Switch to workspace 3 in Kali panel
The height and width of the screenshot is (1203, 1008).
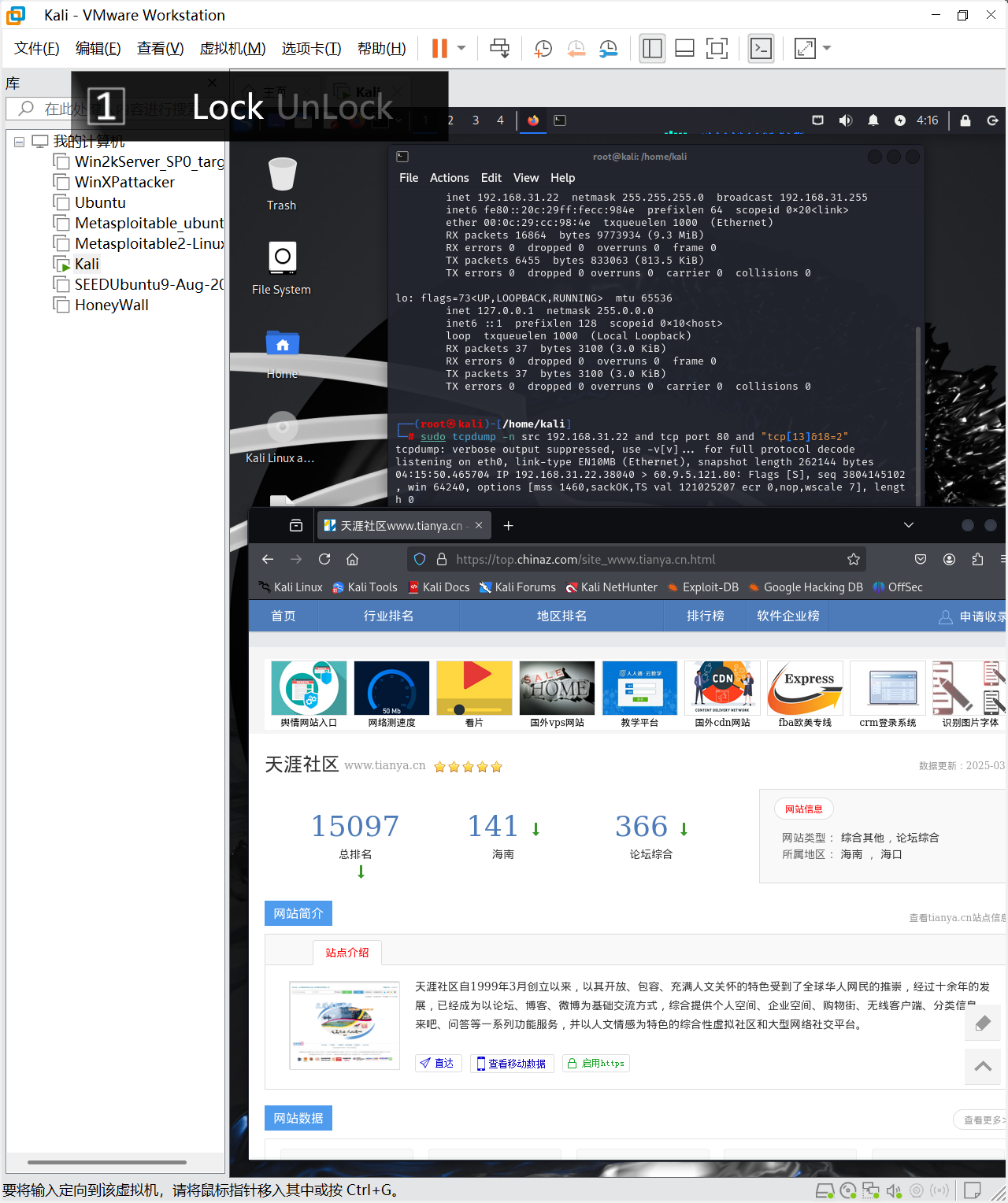[476, 120]
